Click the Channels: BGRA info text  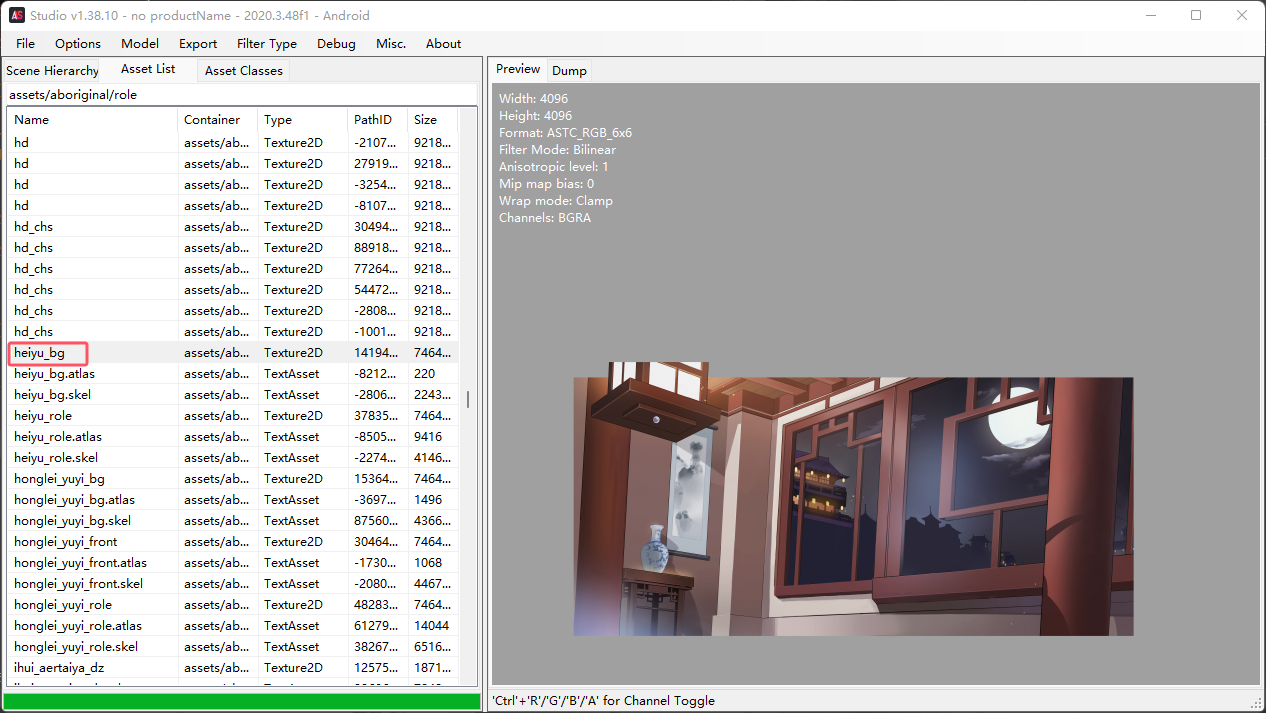pos(545,218)
